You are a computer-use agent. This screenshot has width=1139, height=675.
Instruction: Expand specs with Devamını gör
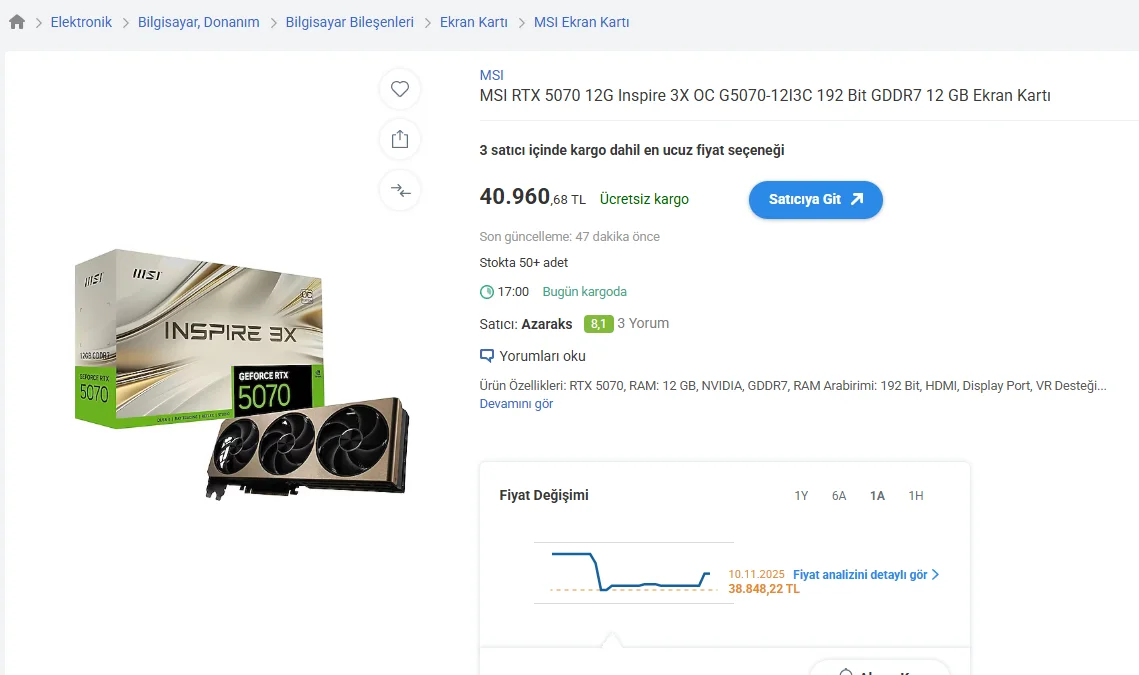[516, 404]
